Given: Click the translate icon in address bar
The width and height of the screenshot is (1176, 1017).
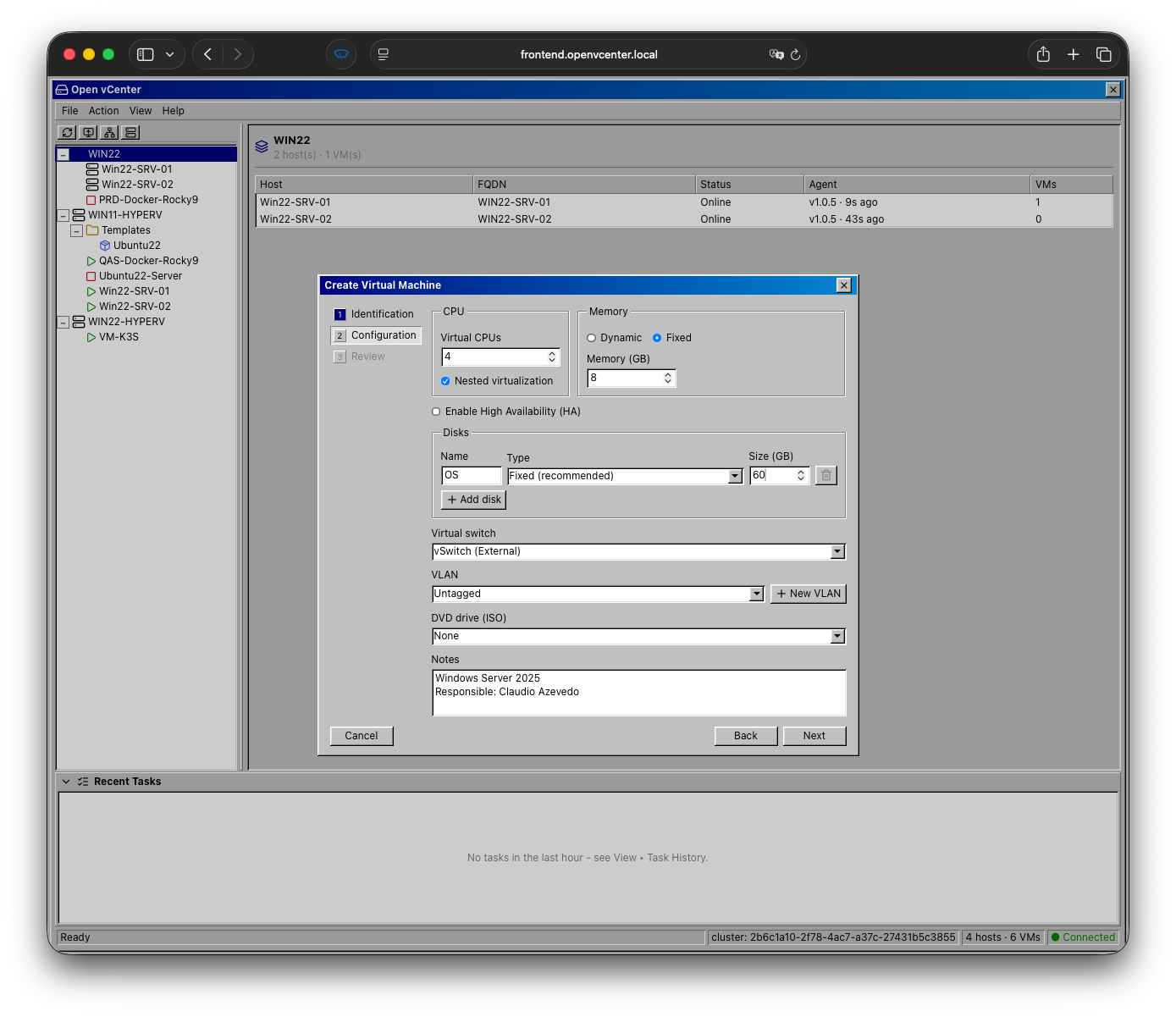Looking at the screenshot, I should pos(776,54).
